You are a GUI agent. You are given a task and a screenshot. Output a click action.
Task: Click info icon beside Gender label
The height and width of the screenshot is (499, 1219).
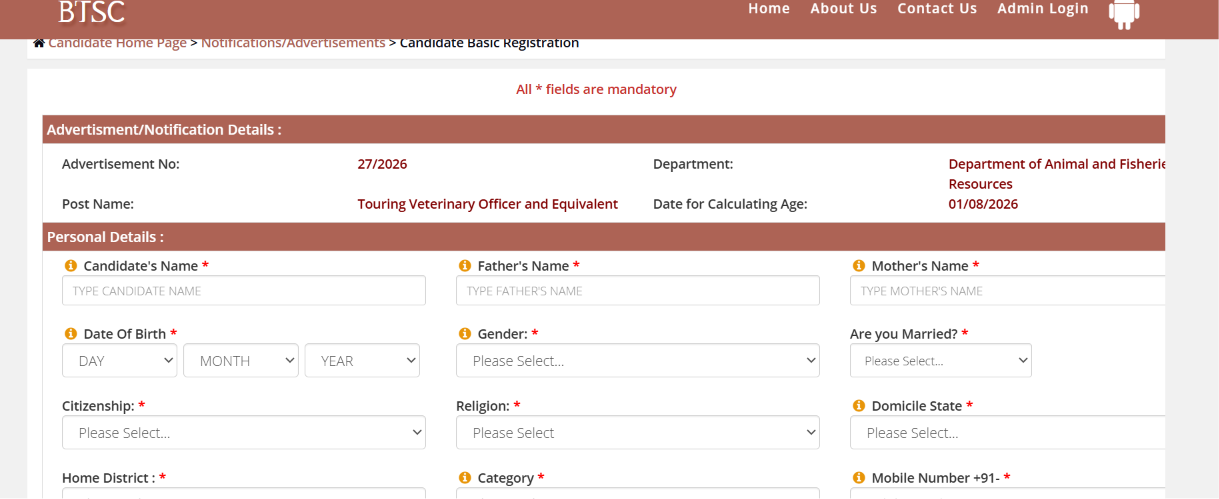(x=464, y=334)
